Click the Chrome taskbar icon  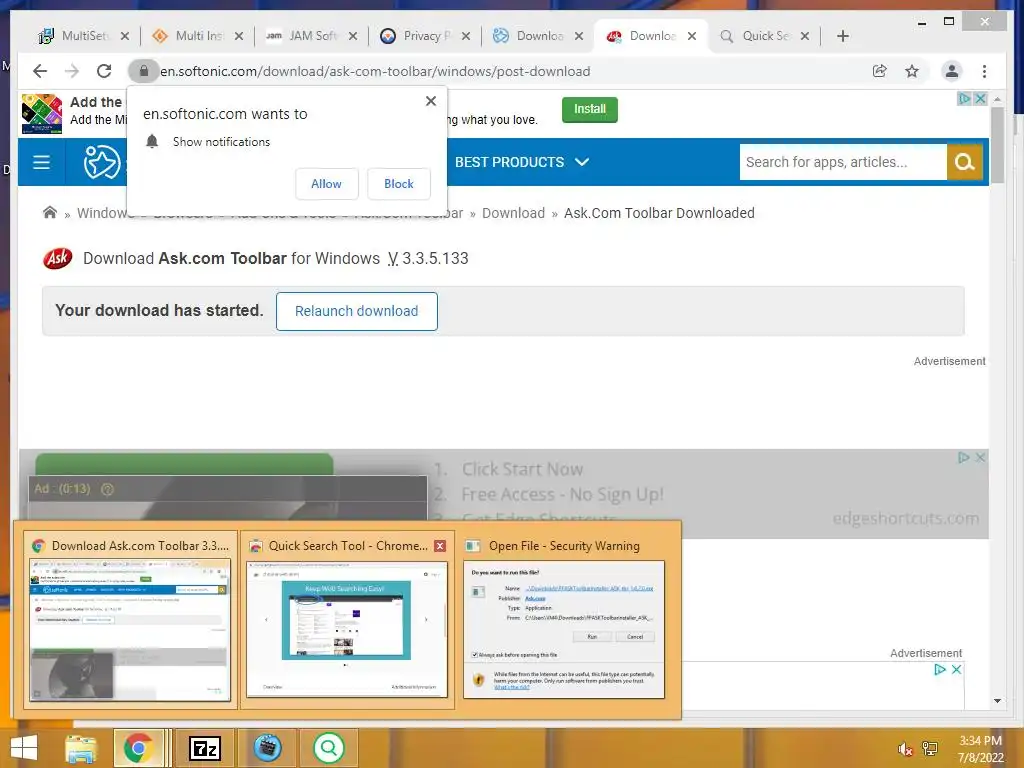(x=138, y=748)
